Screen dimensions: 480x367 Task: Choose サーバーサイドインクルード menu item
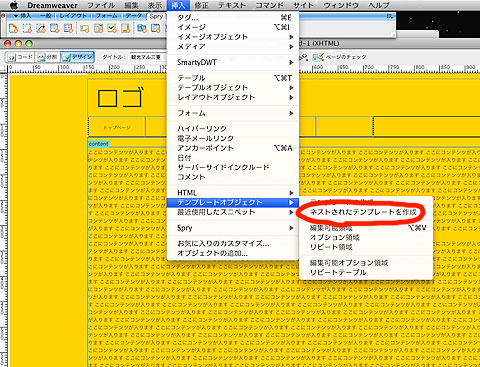click(x=233, y=167)
